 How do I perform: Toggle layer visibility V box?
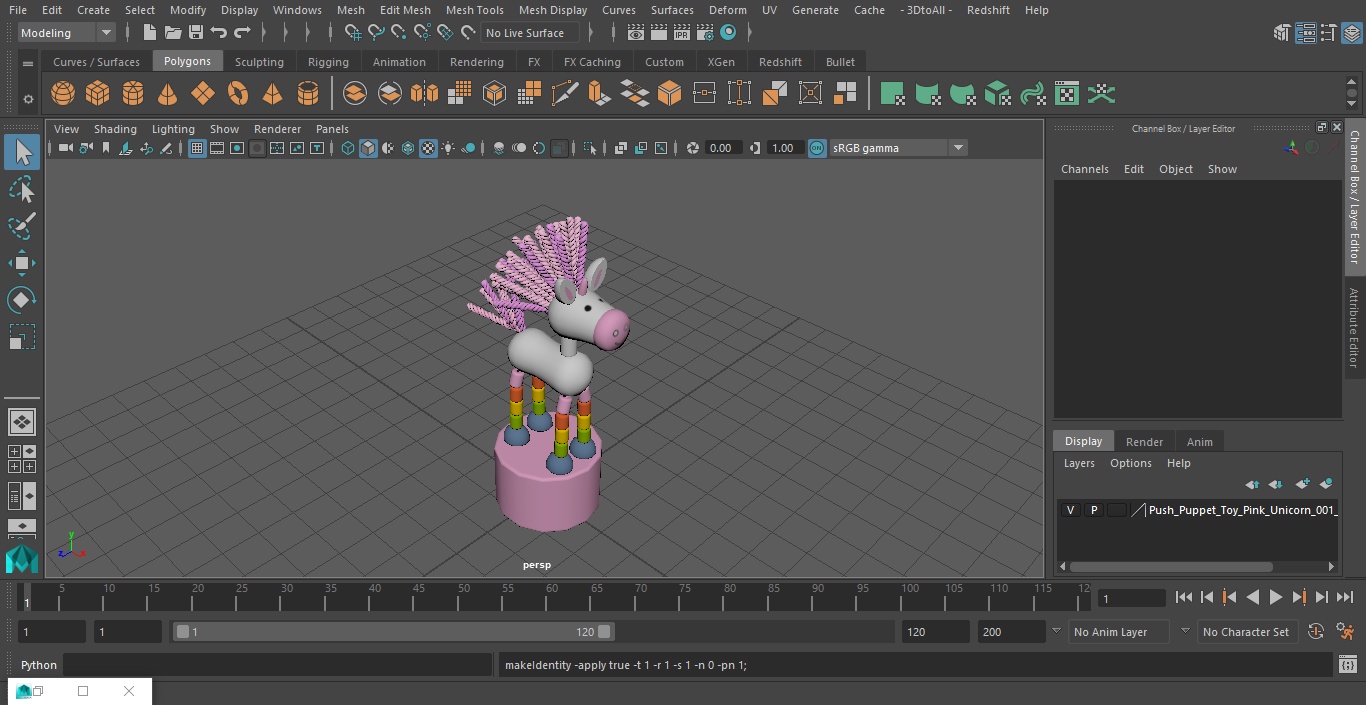(1071, 510)
